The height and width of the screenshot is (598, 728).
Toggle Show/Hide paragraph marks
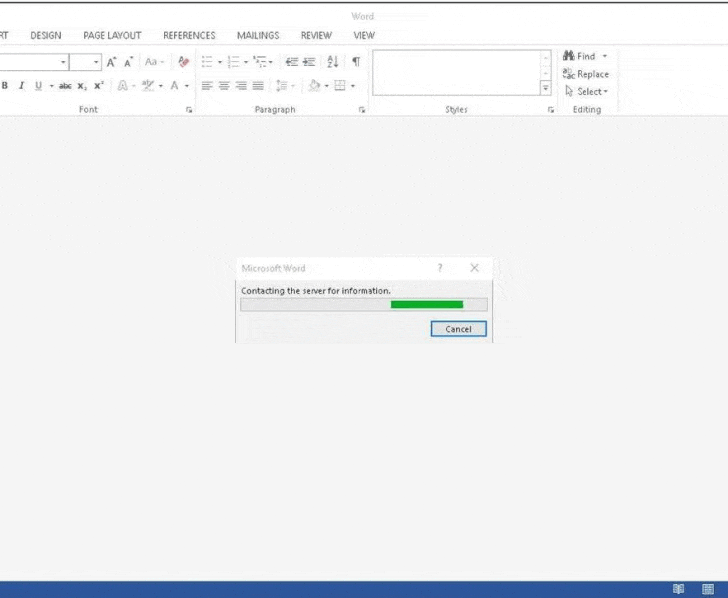click(356, 62)
